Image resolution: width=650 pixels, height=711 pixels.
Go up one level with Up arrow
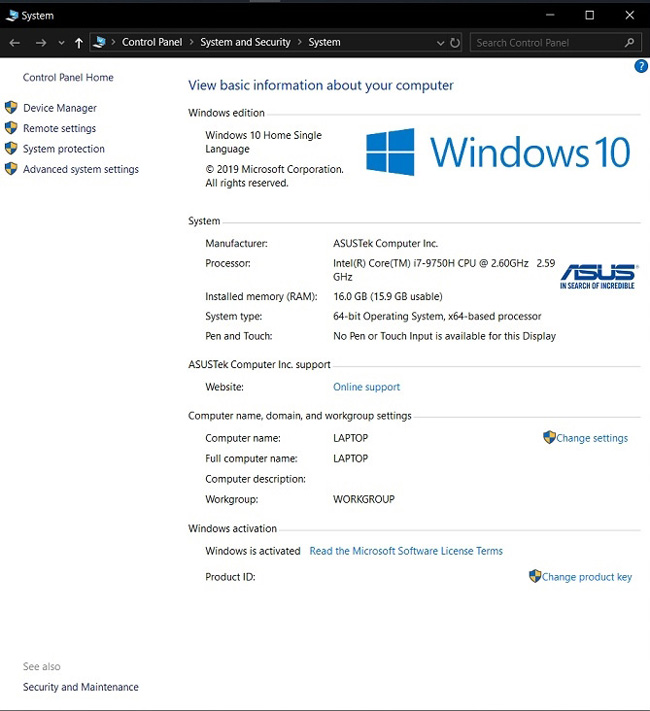(78, 43)
